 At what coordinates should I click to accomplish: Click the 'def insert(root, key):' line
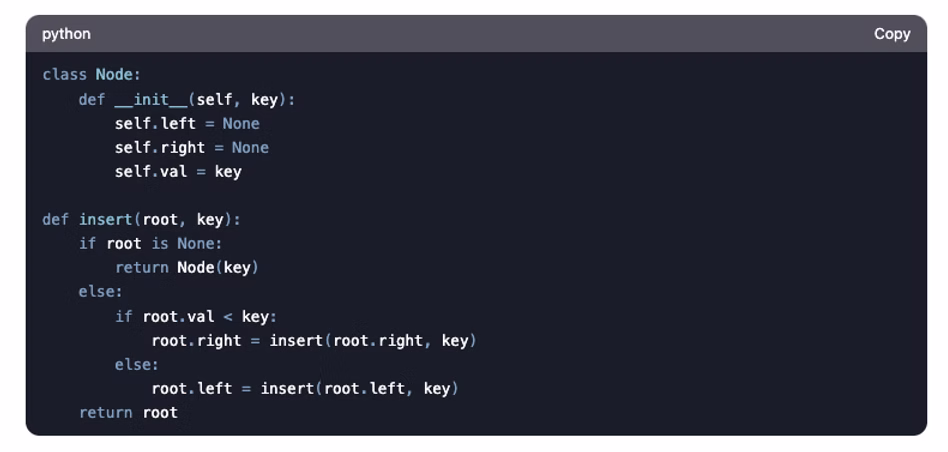(141, 220)
